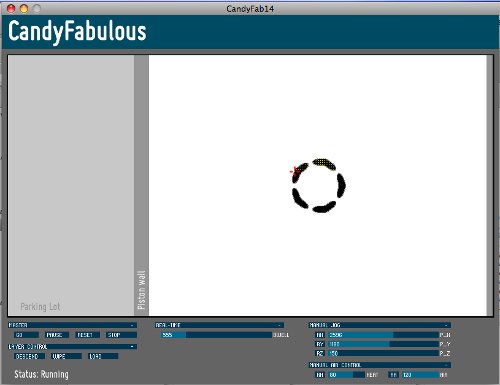
Task: Toggle the RX jog button
Action: (x=320, y=335)
